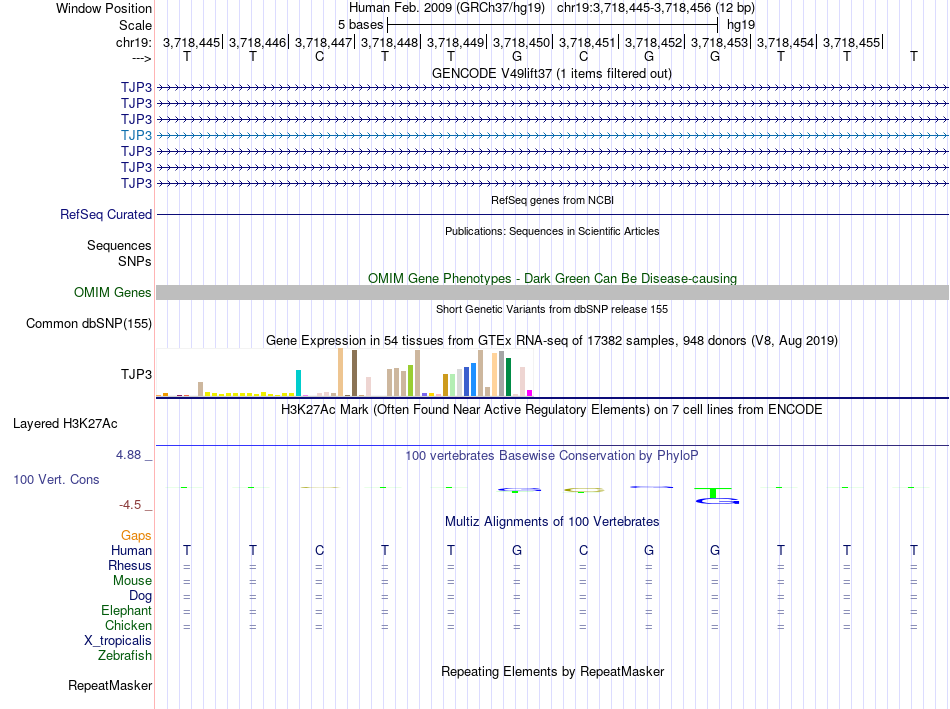Click the 100 Vert. Cons track label
The width and height of the screenshot is (950, 709).
[x=56, y=479]
